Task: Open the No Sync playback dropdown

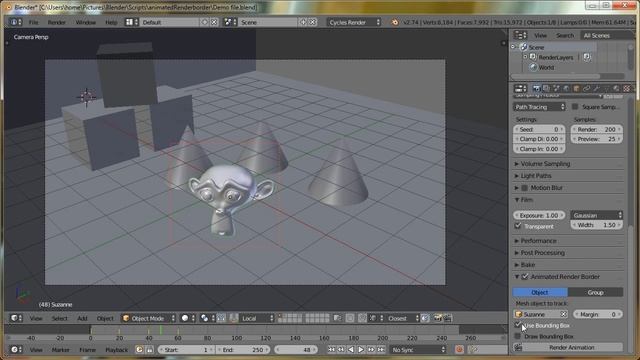Action: 418,349
